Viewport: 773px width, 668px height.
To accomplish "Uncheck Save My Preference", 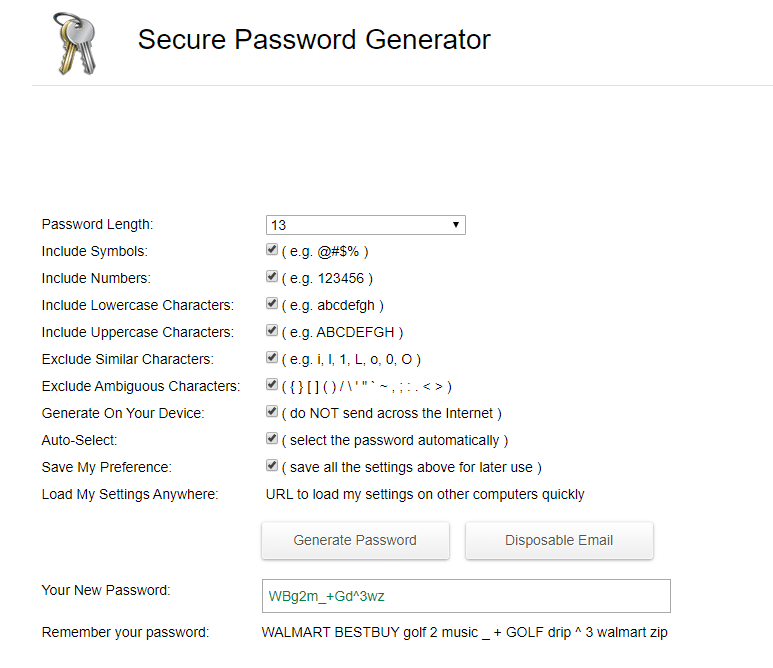I will pyautogui.click(x=272, y=466).
